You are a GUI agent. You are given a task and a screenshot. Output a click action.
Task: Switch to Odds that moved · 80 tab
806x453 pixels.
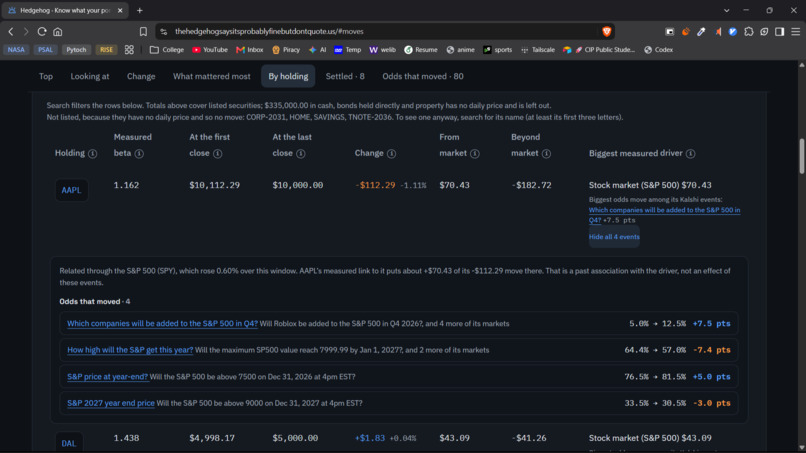(x=423, y=76)
